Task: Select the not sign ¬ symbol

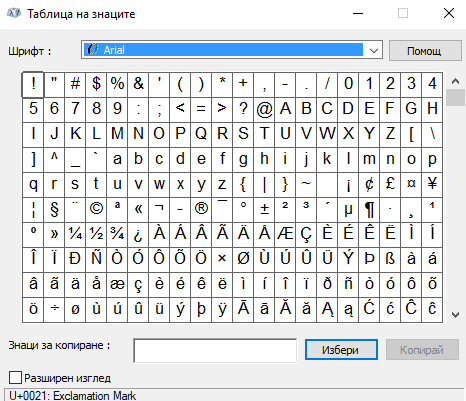Action: [159, 210]
